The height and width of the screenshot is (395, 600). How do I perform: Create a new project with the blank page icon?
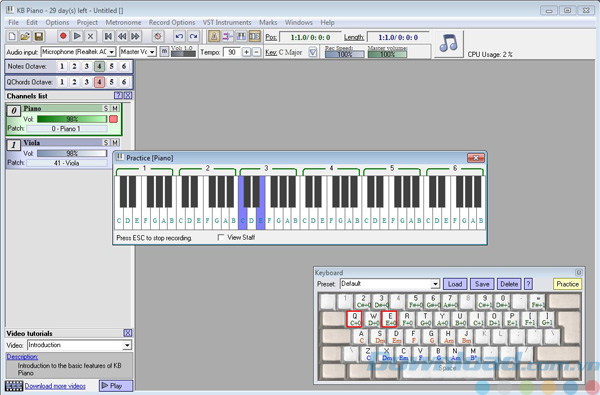tap(12, 36)
